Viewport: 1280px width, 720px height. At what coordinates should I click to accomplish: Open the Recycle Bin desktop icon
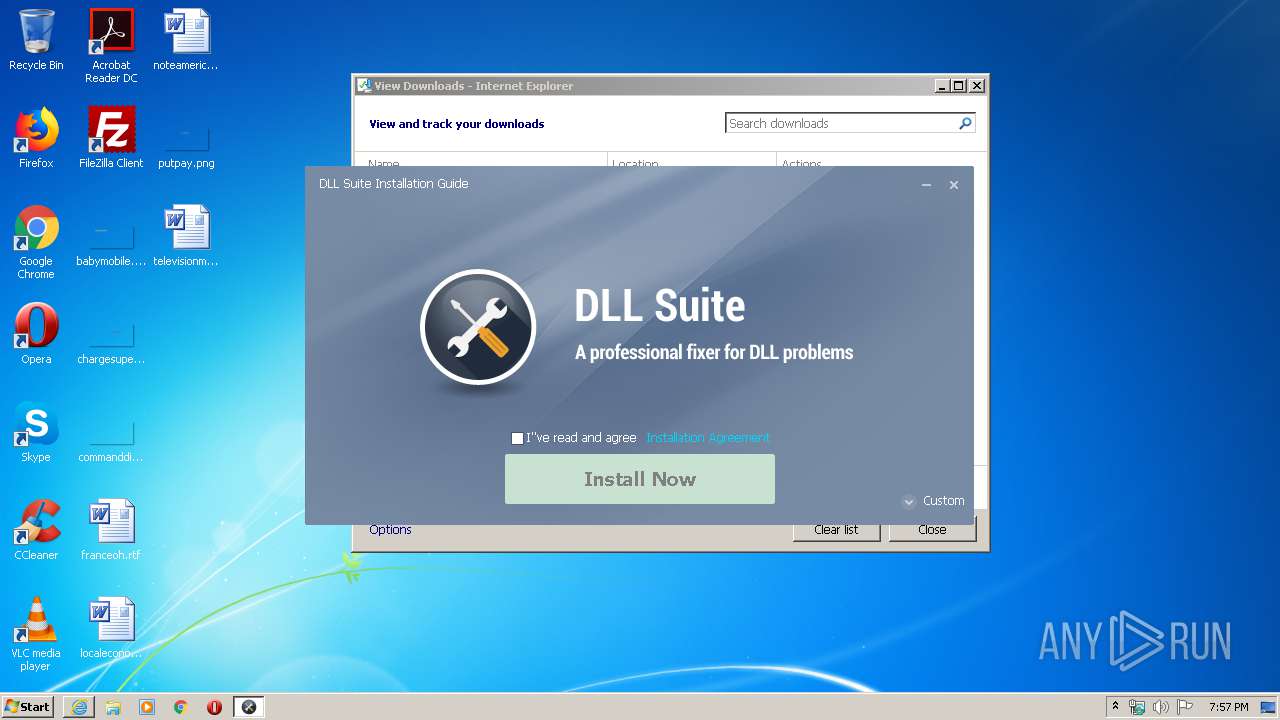click(36, 40)
